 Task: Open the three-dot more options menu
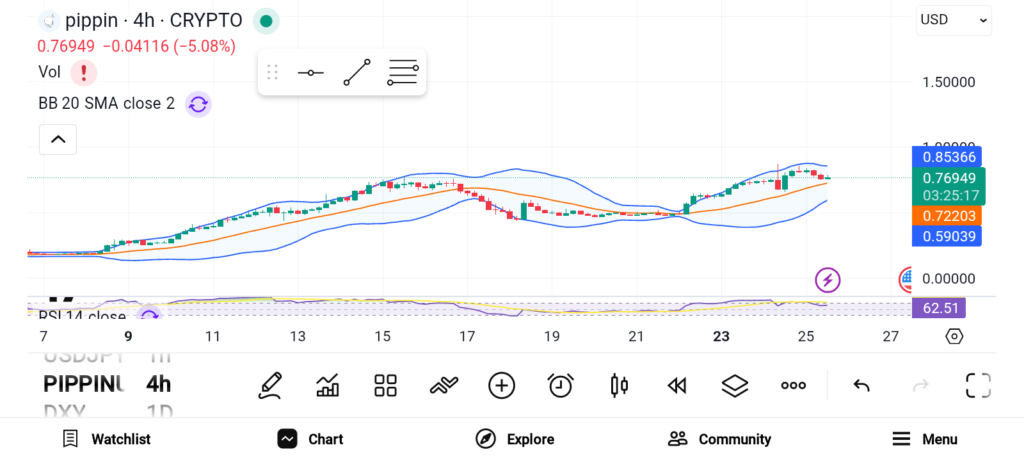[793, 385]
